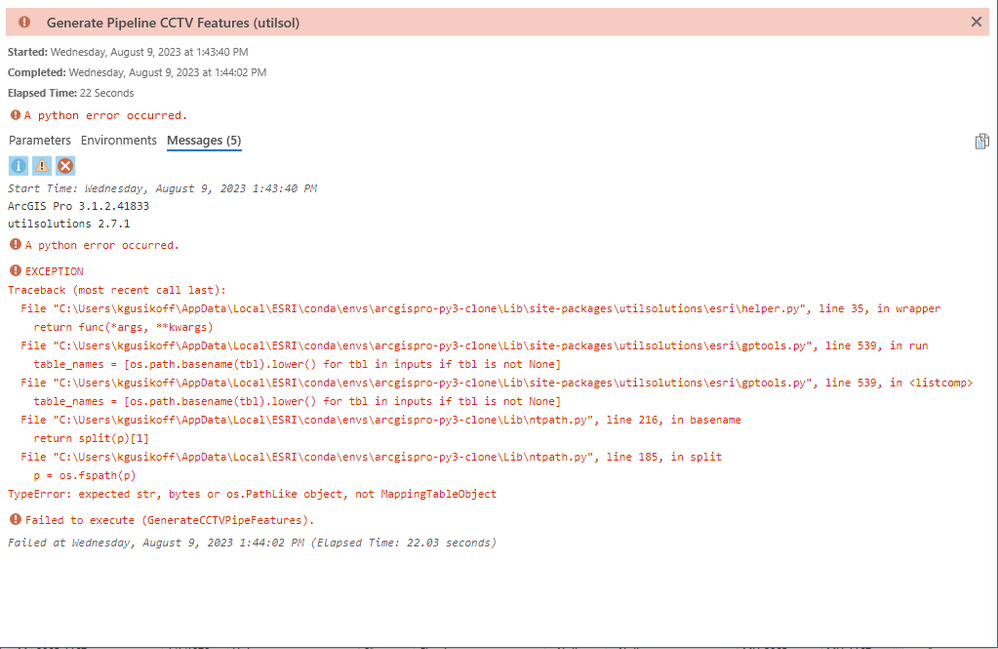Toggle the warning messages filter

coord(42,166)
